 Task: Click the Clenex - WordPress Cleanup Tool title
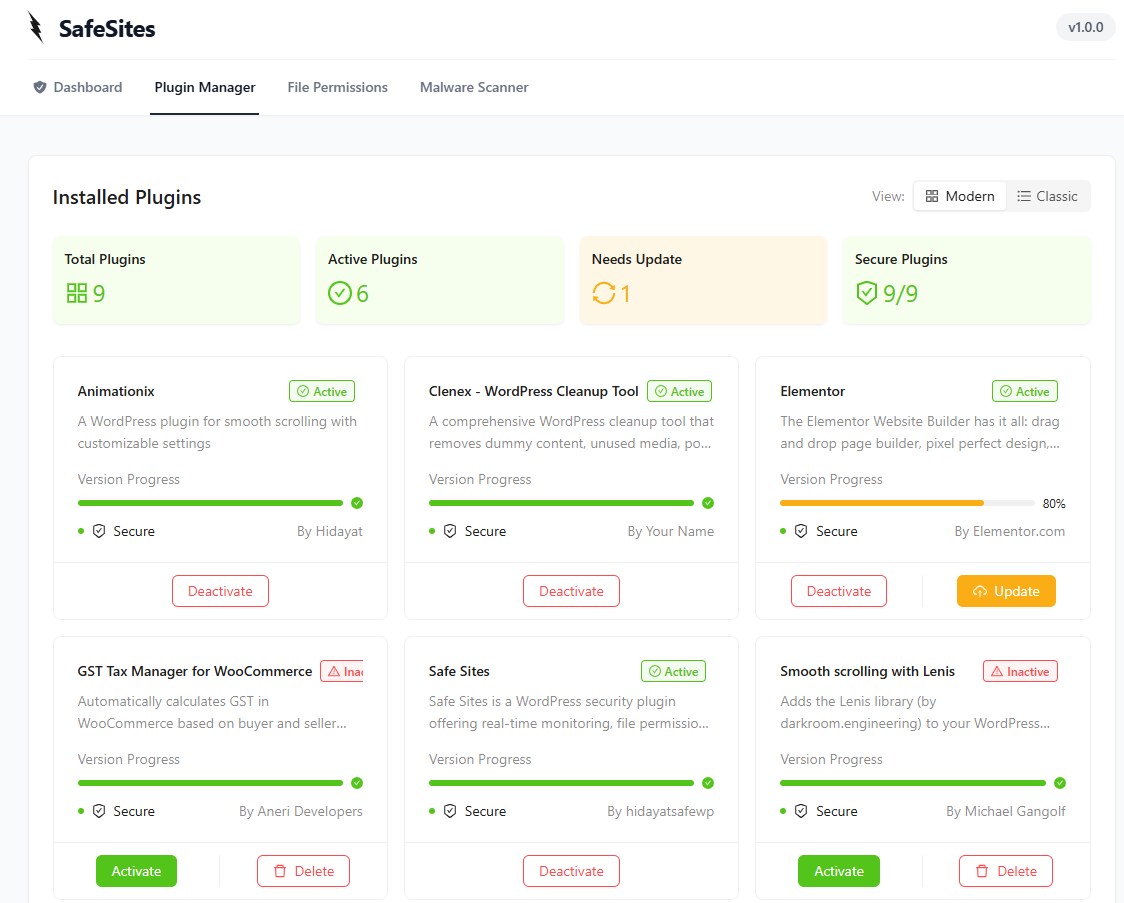pos(533,391)
